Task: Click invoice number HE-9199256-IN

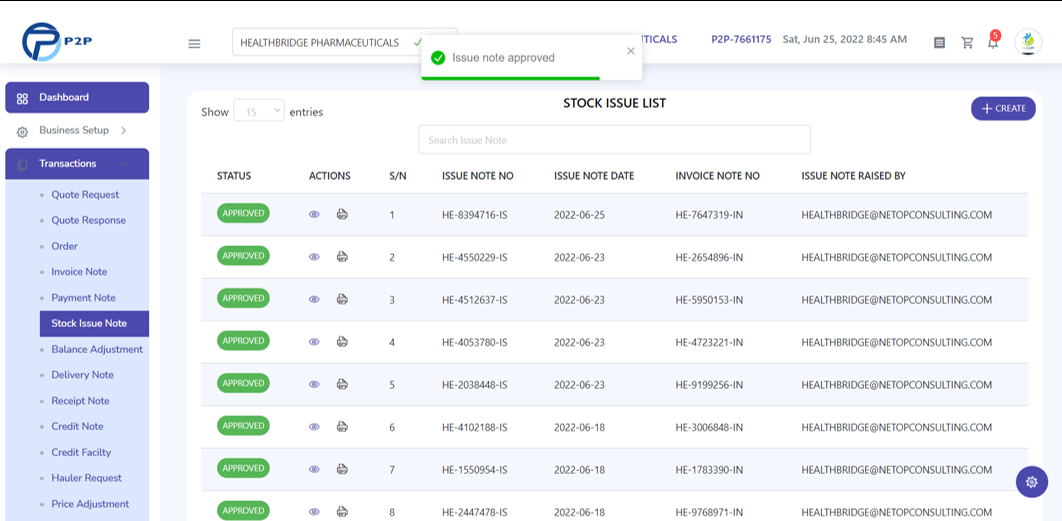Action: click(x=709, y=385)
